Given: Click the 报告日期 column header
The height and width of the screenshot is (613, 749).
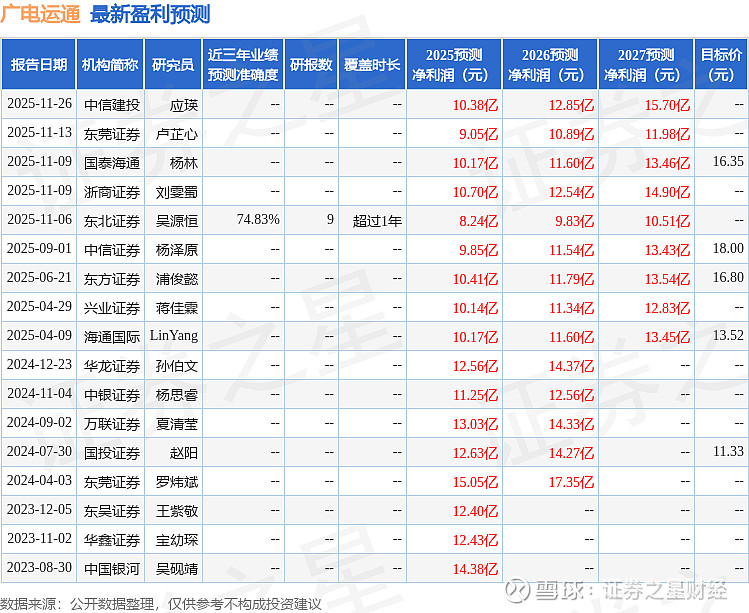Looking at the screenshot, I should pos(39,64).
